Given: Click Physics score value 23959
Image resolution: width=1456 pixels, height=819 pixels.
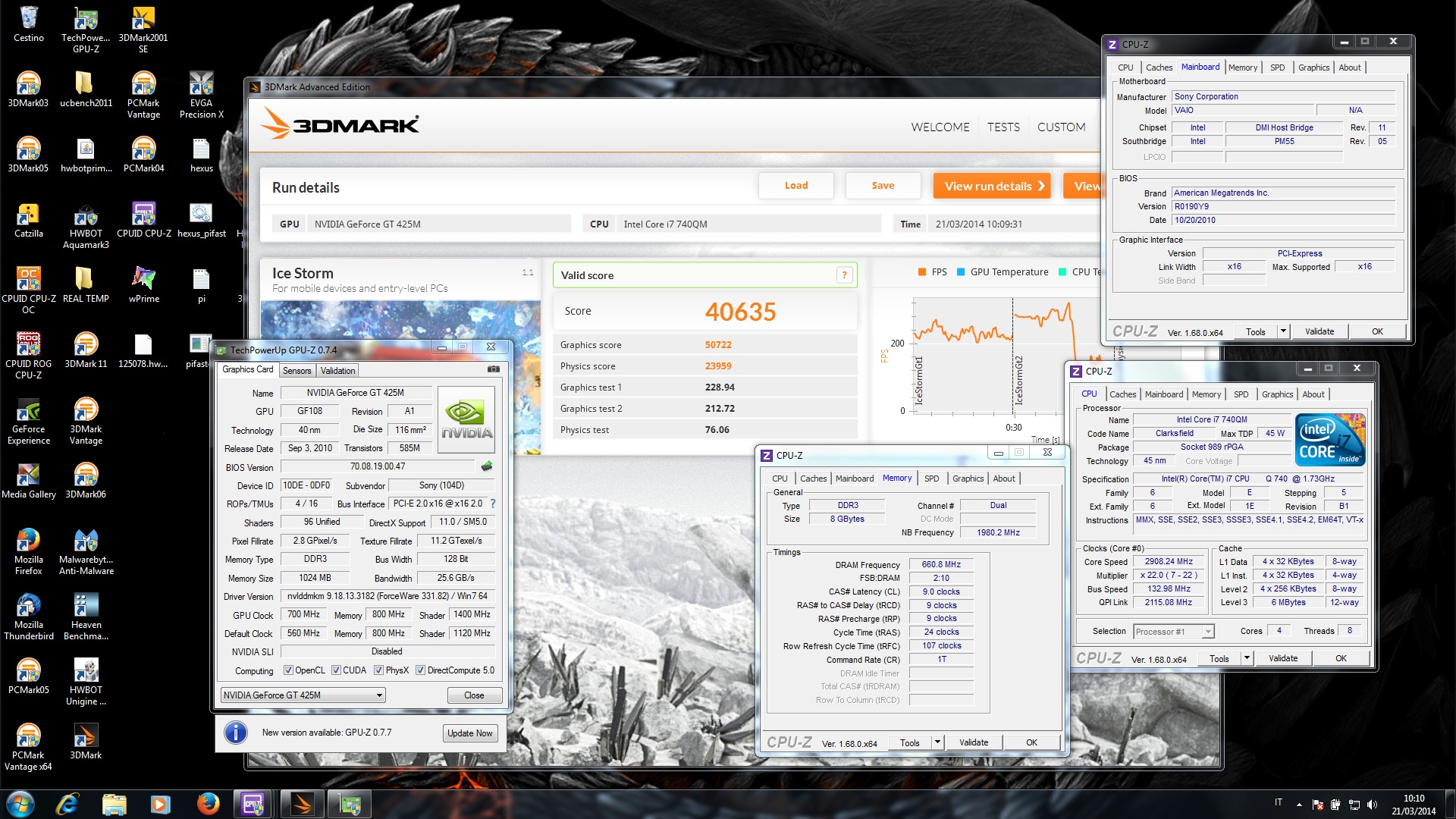Looking at the screenshot, I should [x=718, y=366].
